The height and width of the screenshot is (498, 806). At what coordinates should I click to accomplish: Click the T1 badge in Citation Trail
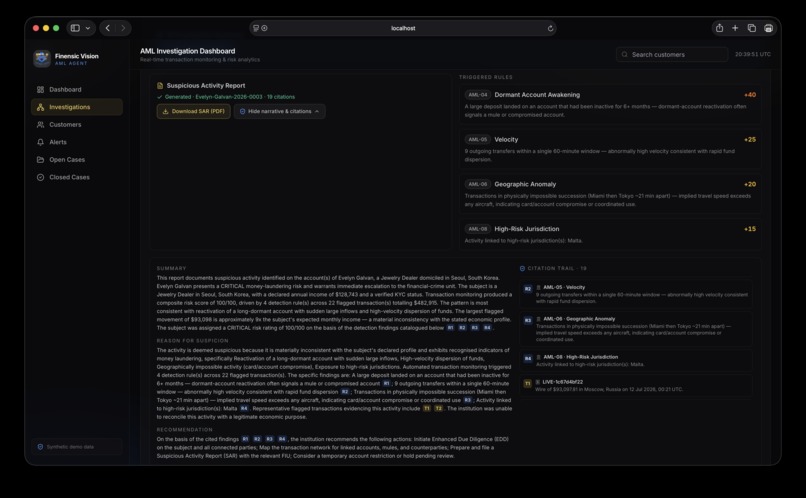coord(528,383)
